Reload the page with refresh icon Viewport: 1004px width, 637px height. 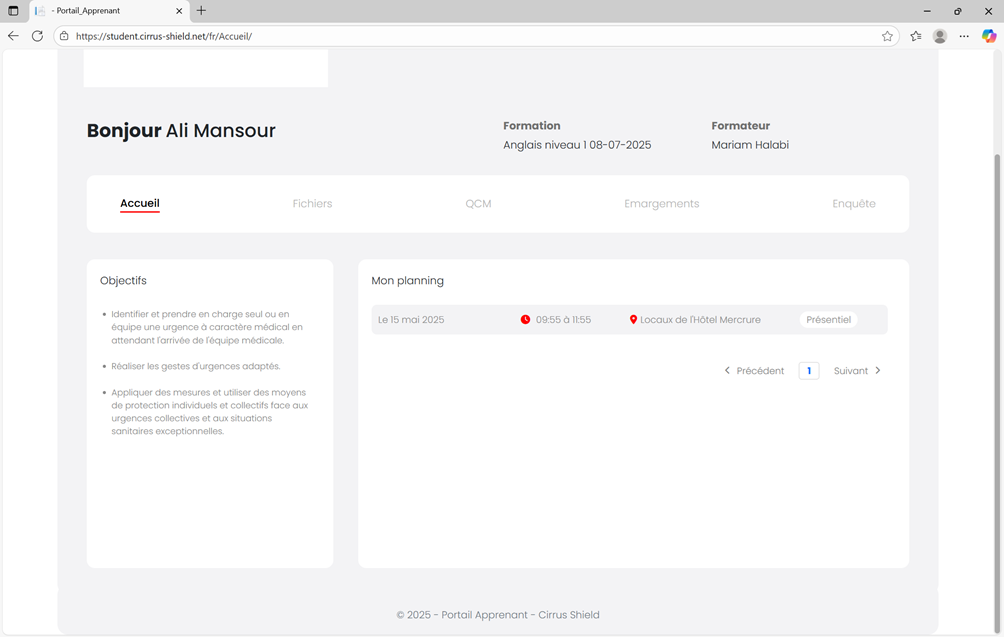click(37, 36)
